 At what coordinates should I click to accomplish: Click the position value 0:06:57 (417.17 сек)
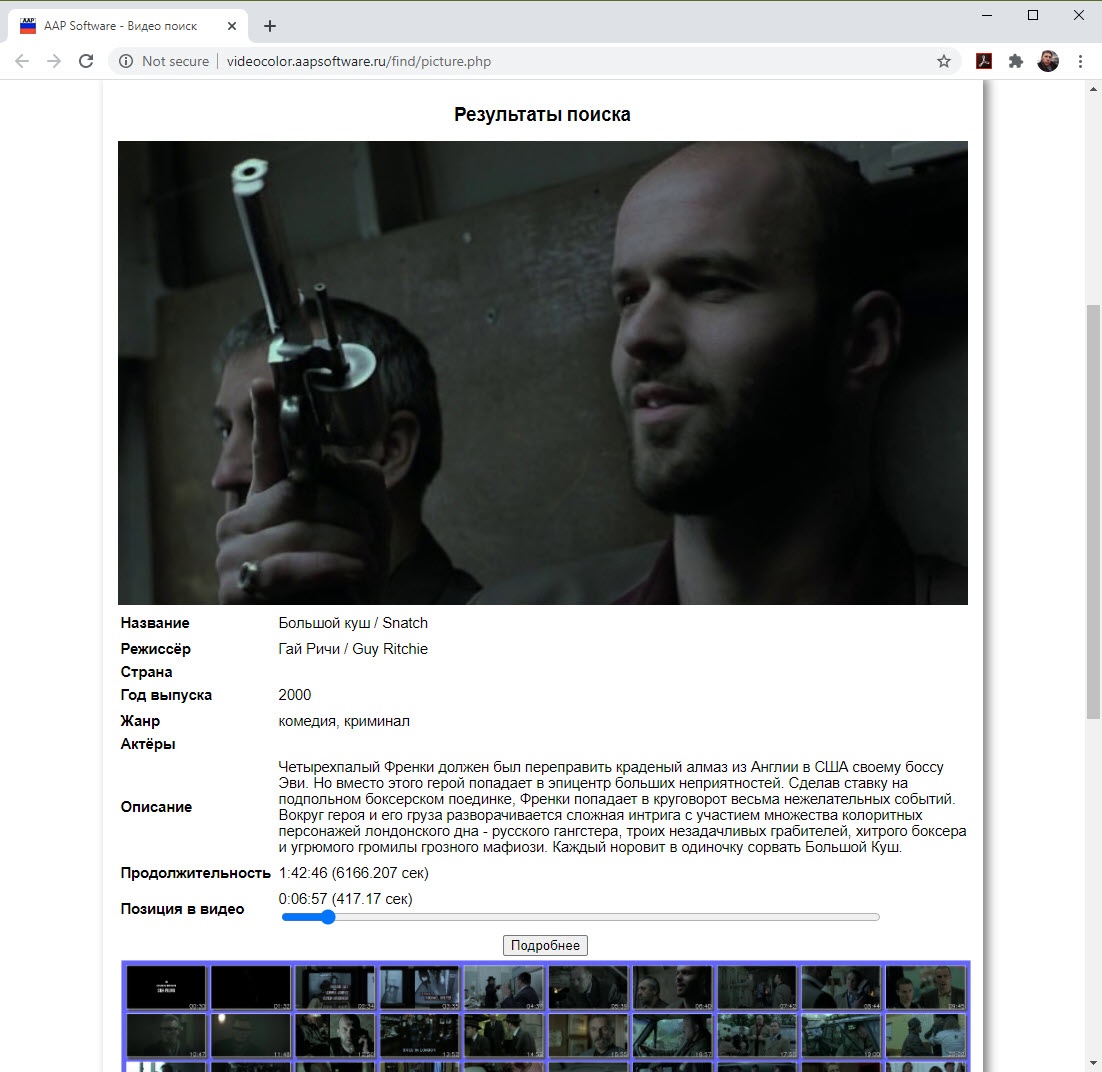pyautogui.click(x=345, y=899)
